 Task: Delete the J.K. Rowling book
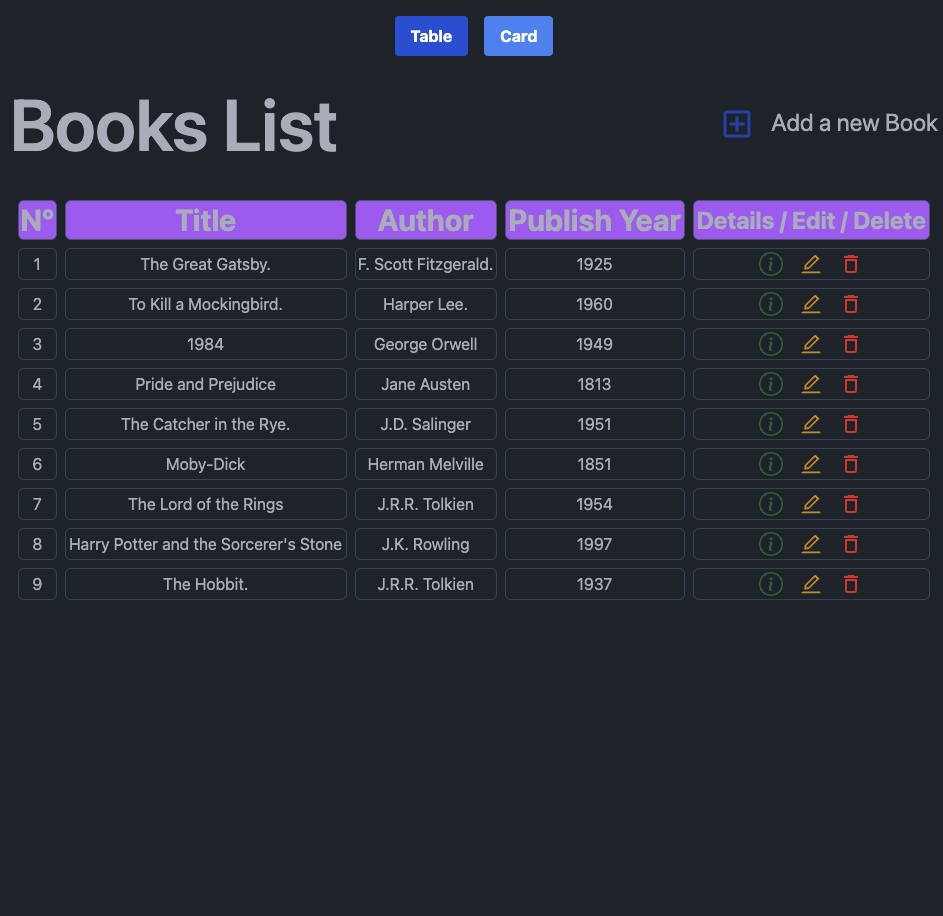click(x=850, y=544)
